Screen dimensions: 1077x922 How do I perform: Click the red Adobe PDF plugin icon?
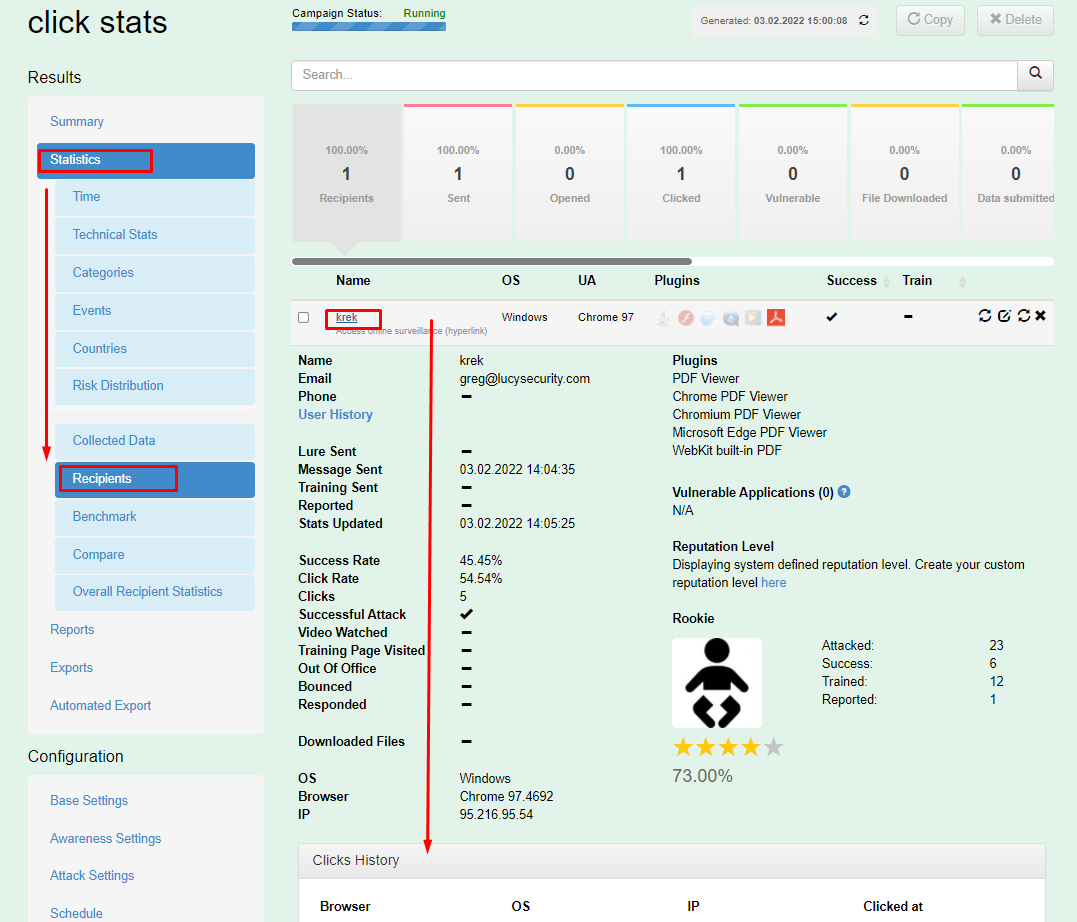pos(775,317)
